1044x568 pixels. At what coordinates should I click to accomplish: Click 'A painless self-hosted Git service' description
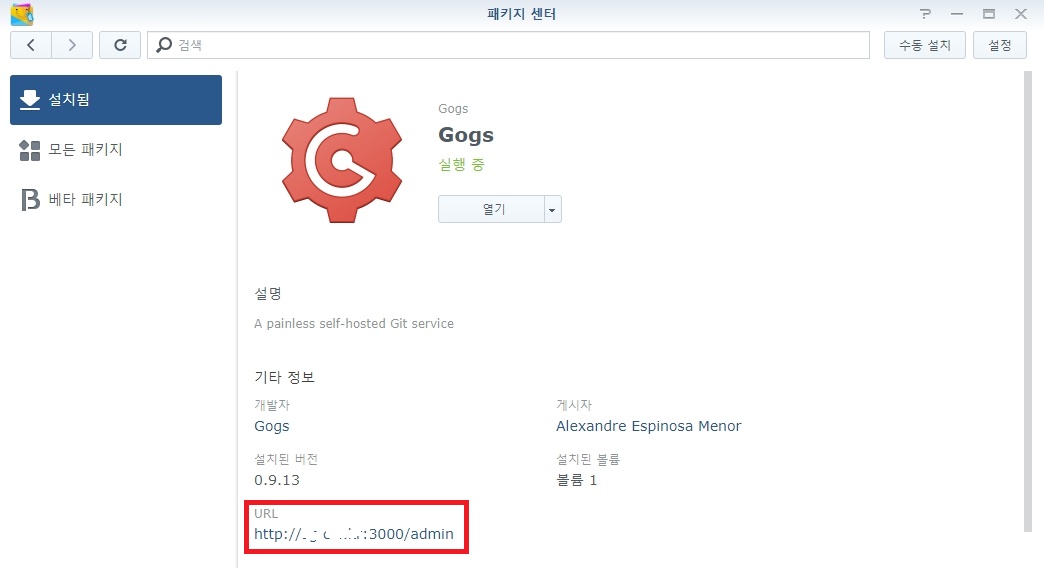point(354,324)
